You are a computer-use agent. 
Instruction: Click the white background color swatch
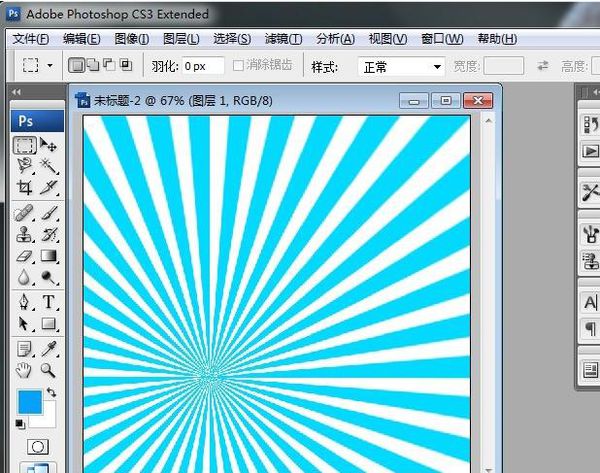[x=49, y=419]
